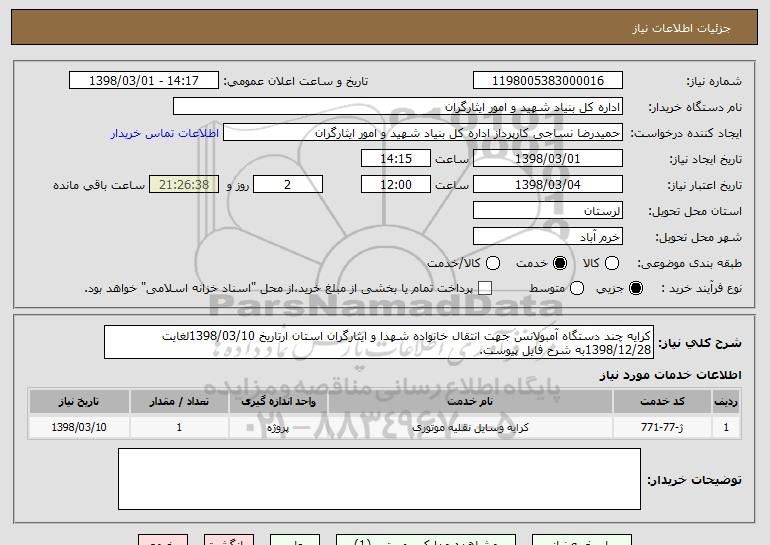Click the واحد اندازه گیری column header
Viewport: 770px width, 545px height.
pyautogui.click(x=278, y=402)
